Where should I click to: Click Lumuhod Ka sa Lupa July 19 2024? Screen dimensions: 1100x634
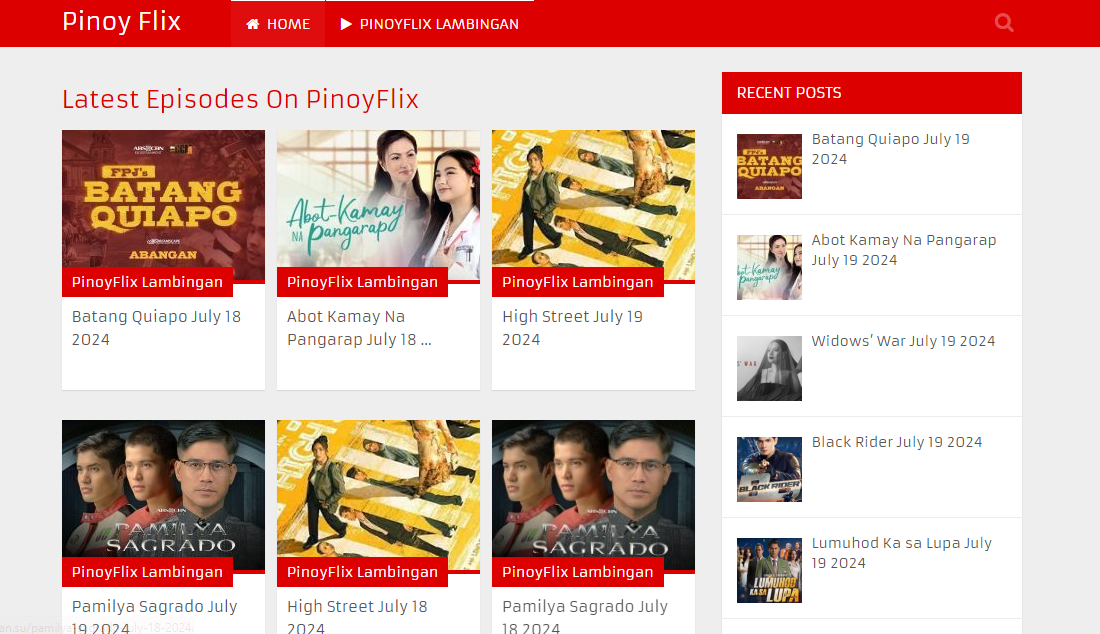pyautogui.click(x=902, y=552)
